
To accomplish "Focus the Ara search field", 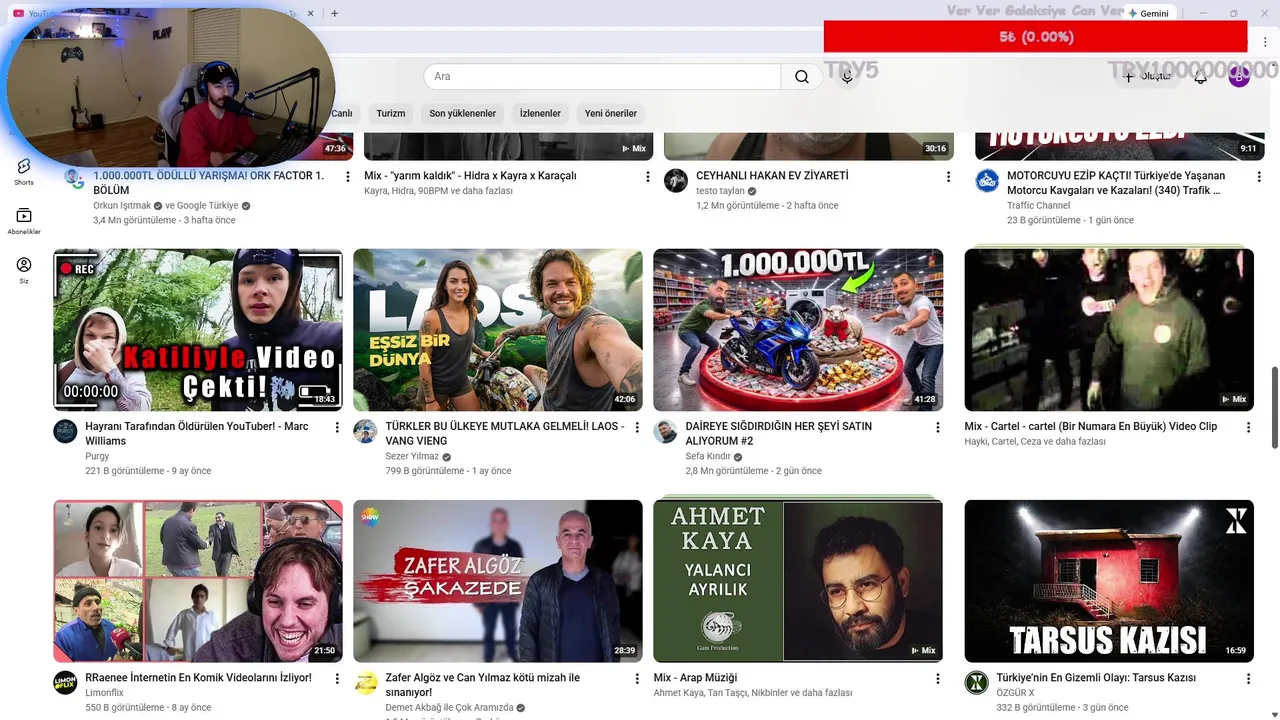I will click(603, 77).
